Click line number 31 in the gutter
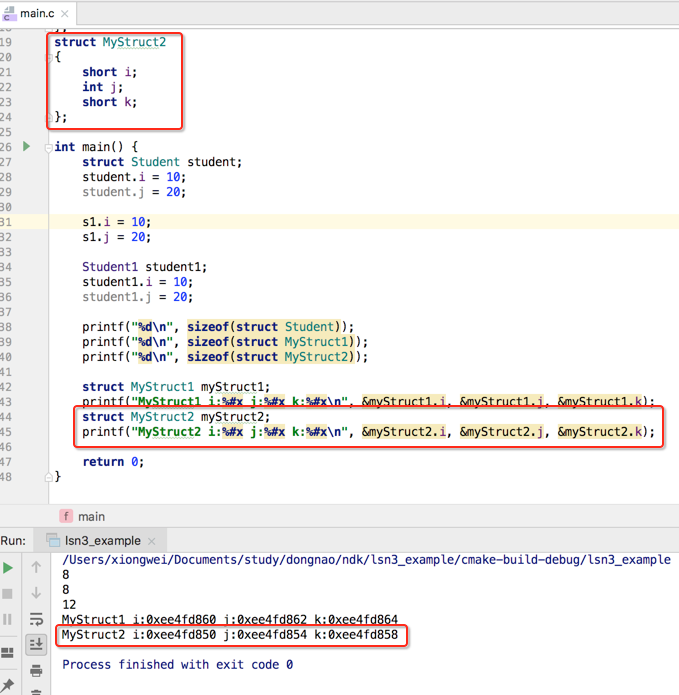 pos(6,222)
